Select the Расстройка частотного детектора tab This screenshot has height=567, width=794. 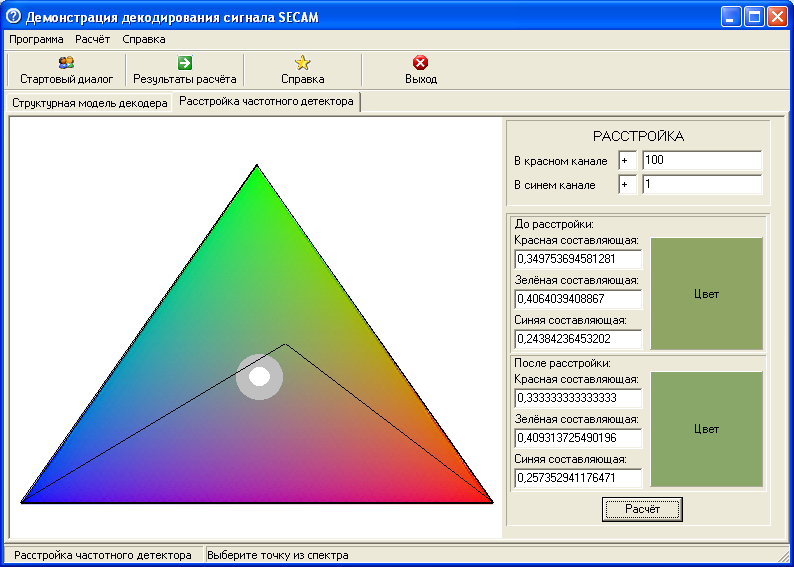coord(266,101)
